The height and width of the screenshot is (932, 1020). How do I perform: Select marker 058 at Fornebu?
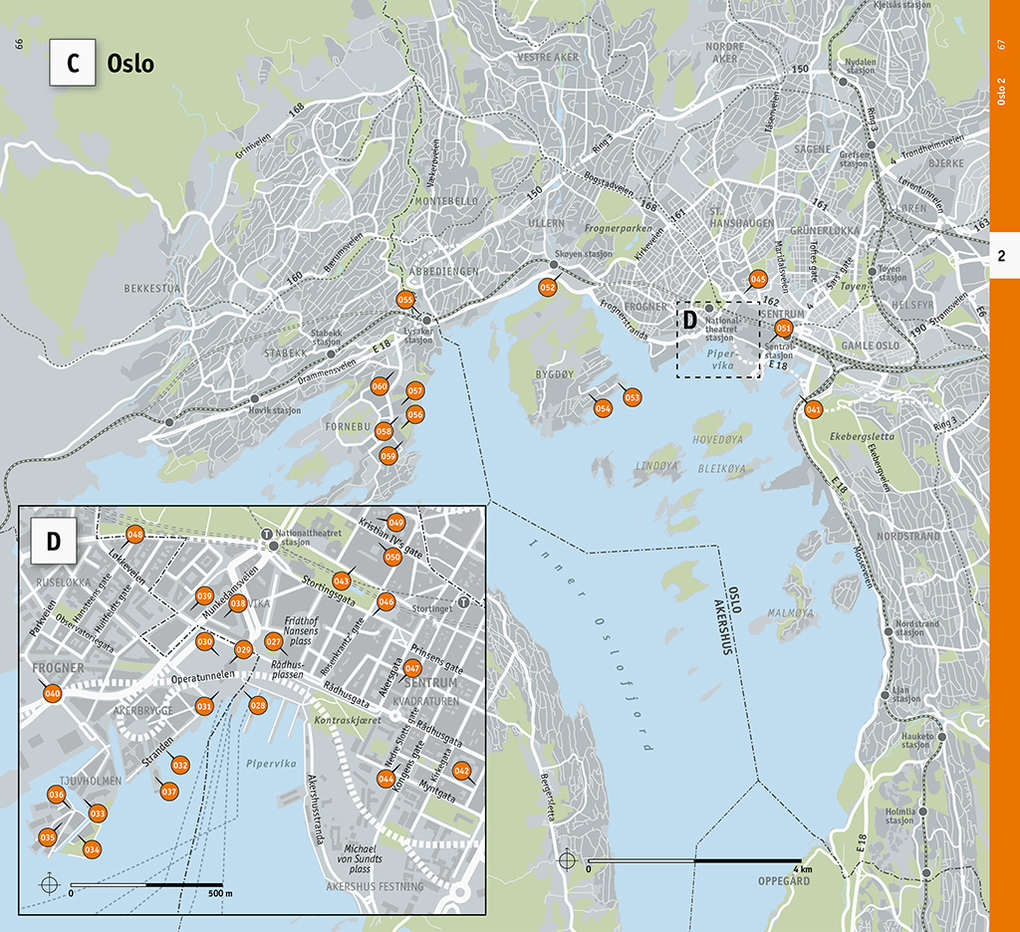click(382, 431)
